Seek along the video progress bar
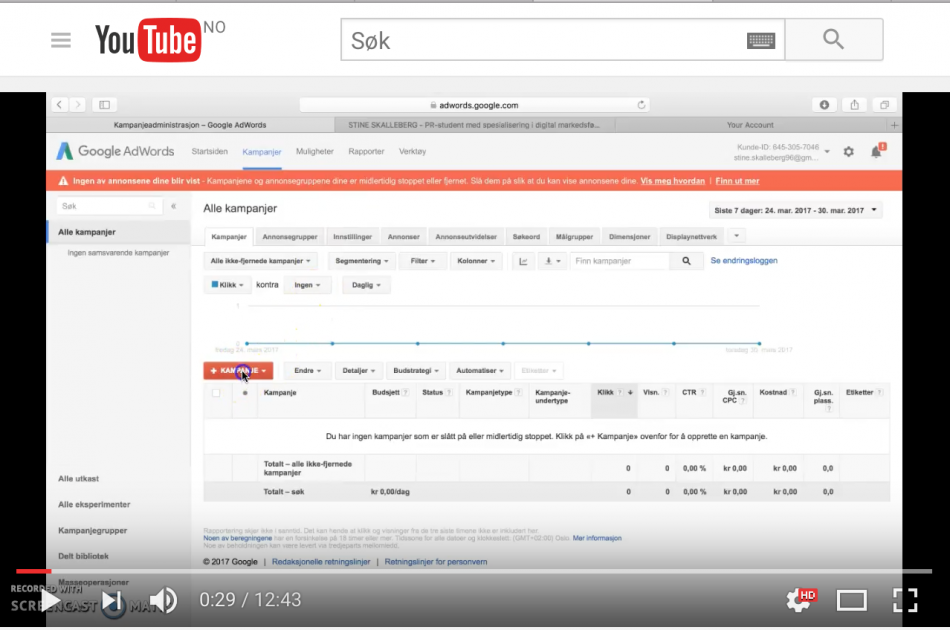The height and width of the screenshot is (630, 950). (474, 571)
